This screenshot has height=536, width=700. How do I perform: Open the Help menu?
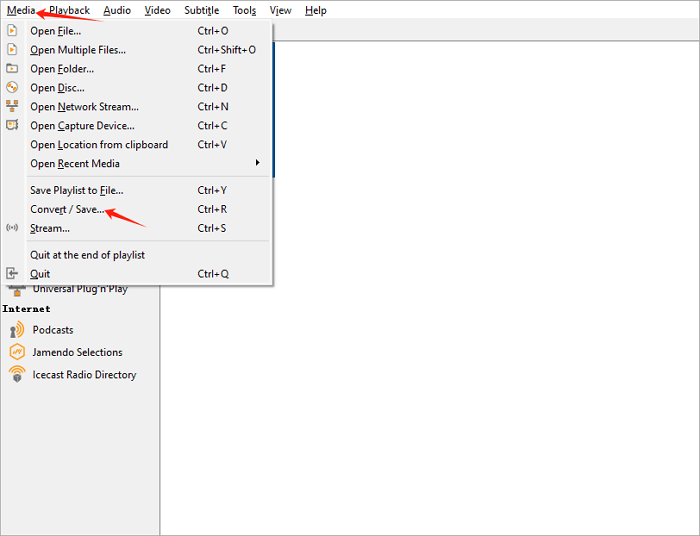(316, 10)
